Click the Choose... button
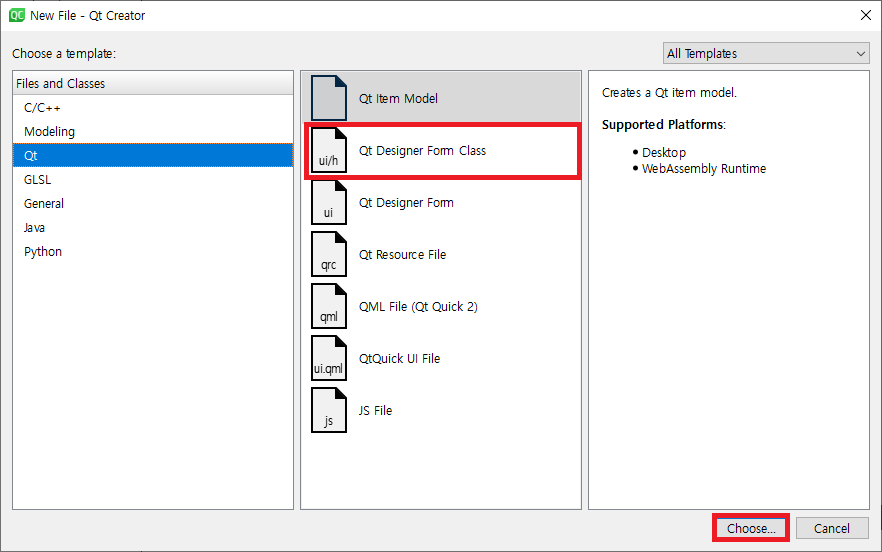Image resolution: width=882 pixels, height=552 pixels. click(751, 528)
